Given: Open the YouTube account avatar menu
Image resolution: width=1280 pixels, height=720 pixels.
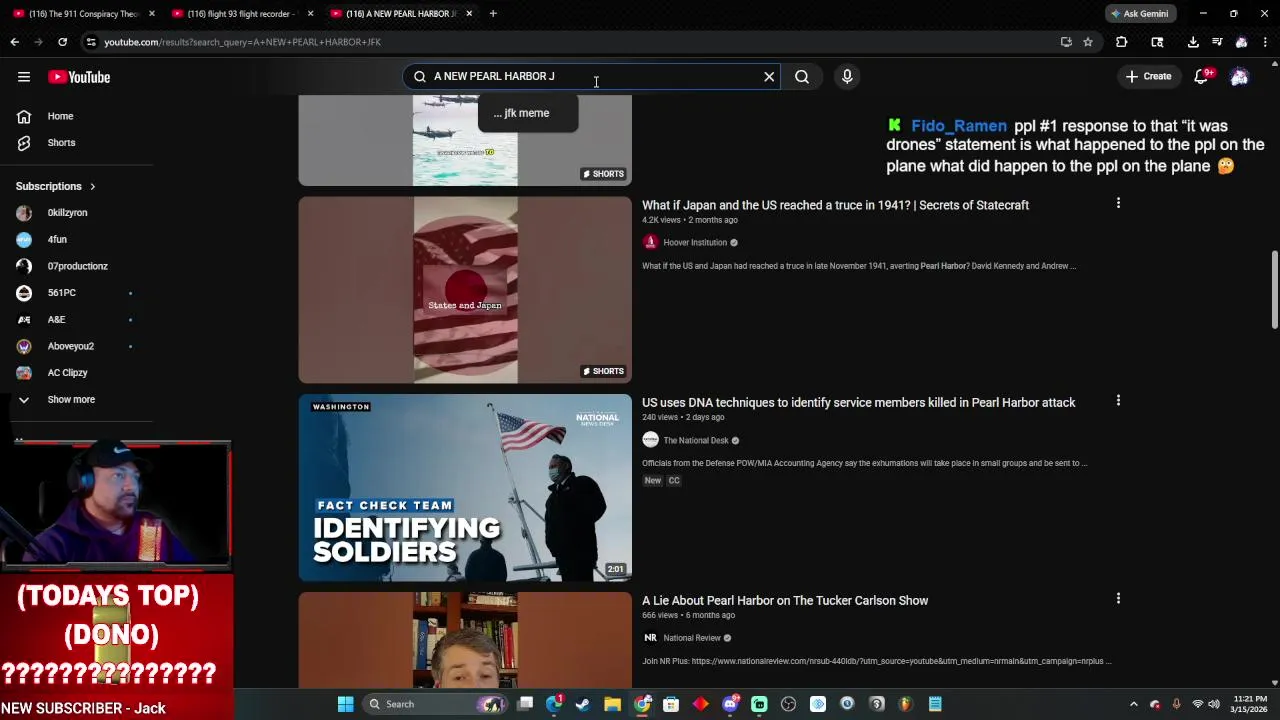Looking at the screenshot, I should point(1239,77).
